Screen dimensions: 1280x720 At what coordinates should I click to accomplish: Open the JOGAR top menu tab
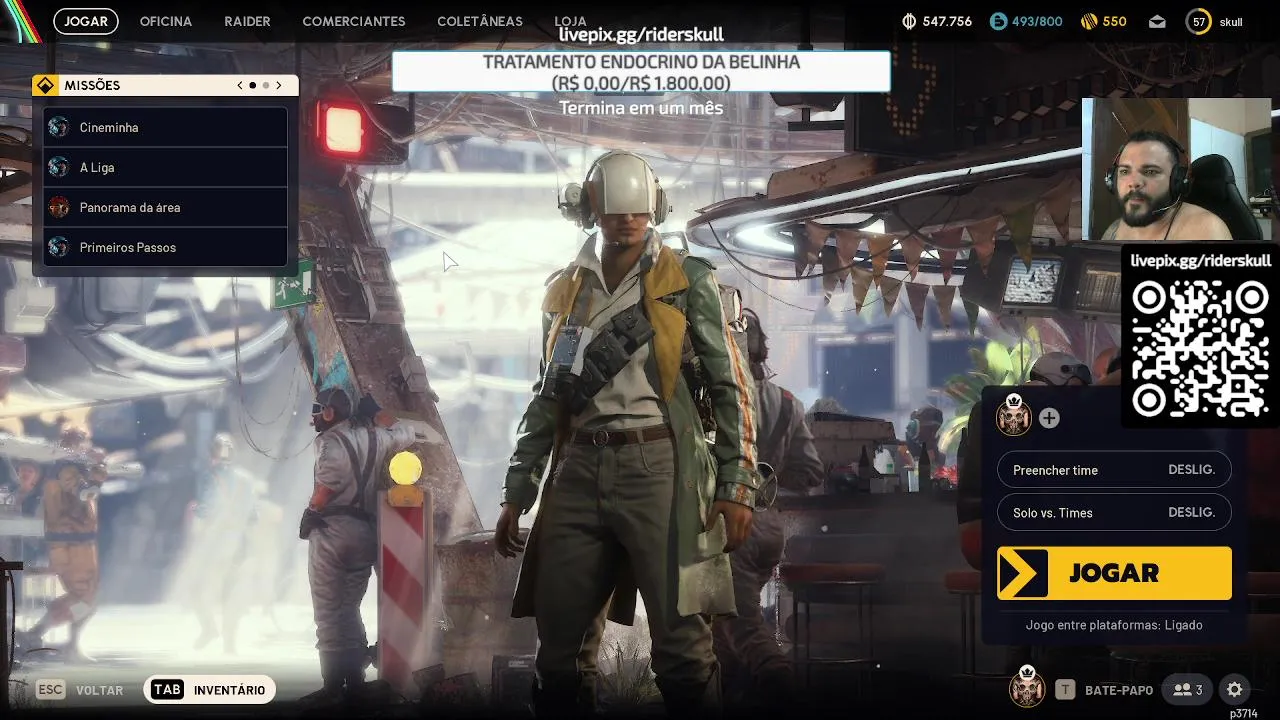[x=86, y=21]
